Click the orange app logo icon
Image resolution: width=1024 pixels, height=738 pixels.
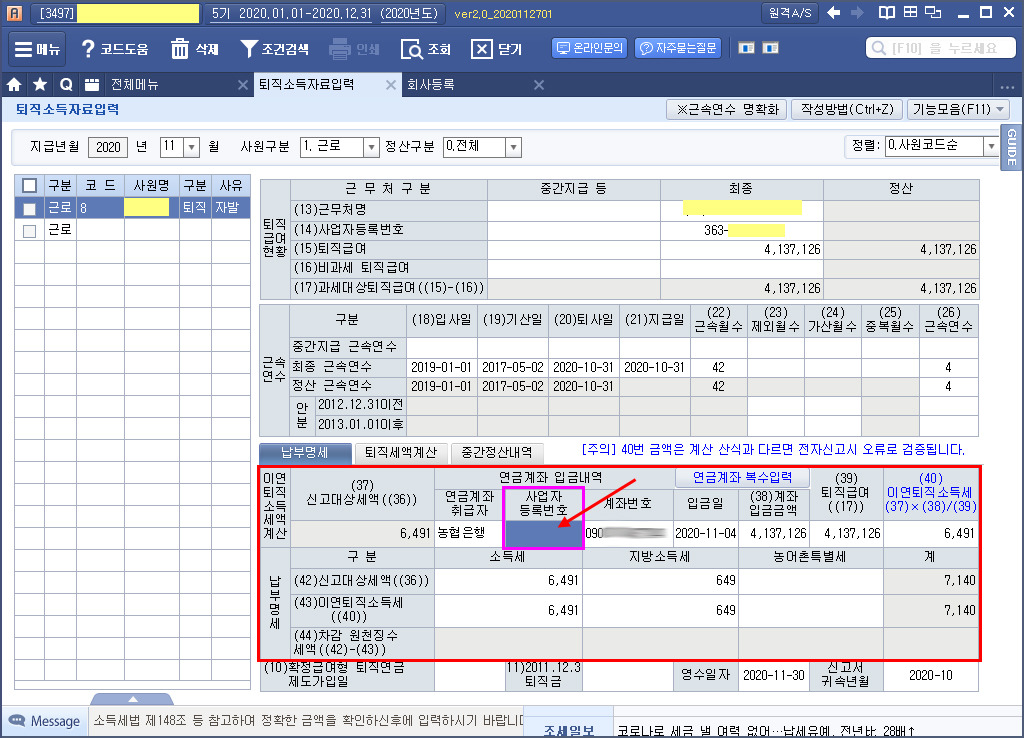14,12
